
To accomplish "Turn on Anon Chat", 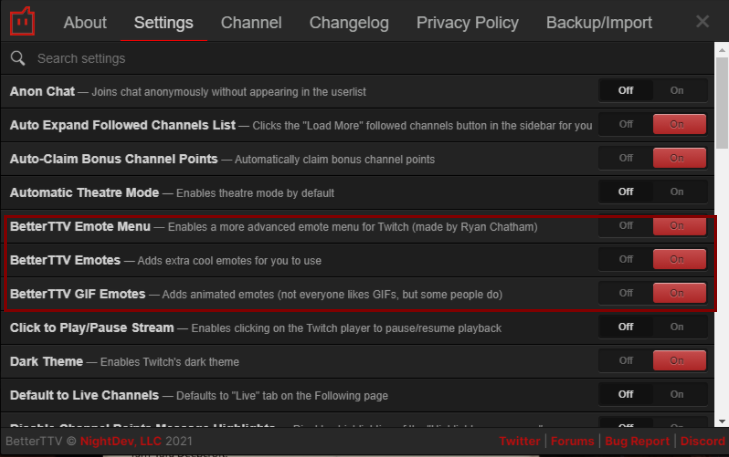I will [677, 91].
